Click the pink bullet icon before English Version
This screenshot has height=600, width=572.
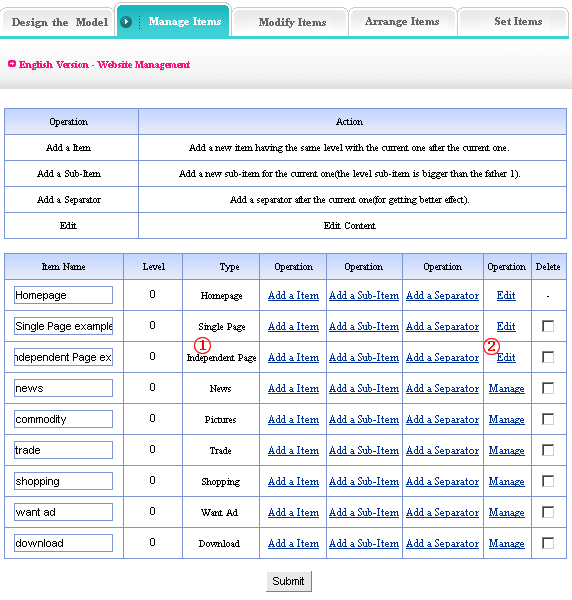pos(12,64)
